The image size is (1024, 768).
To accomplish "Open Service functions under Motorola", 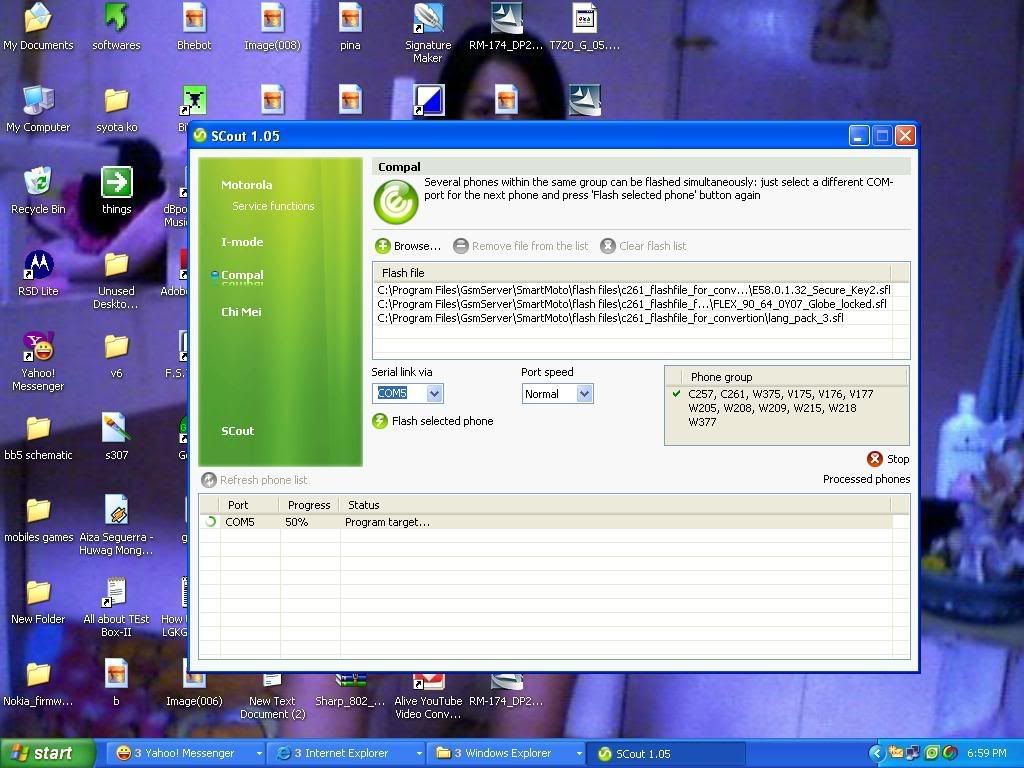I will click(x=273, y=206).
